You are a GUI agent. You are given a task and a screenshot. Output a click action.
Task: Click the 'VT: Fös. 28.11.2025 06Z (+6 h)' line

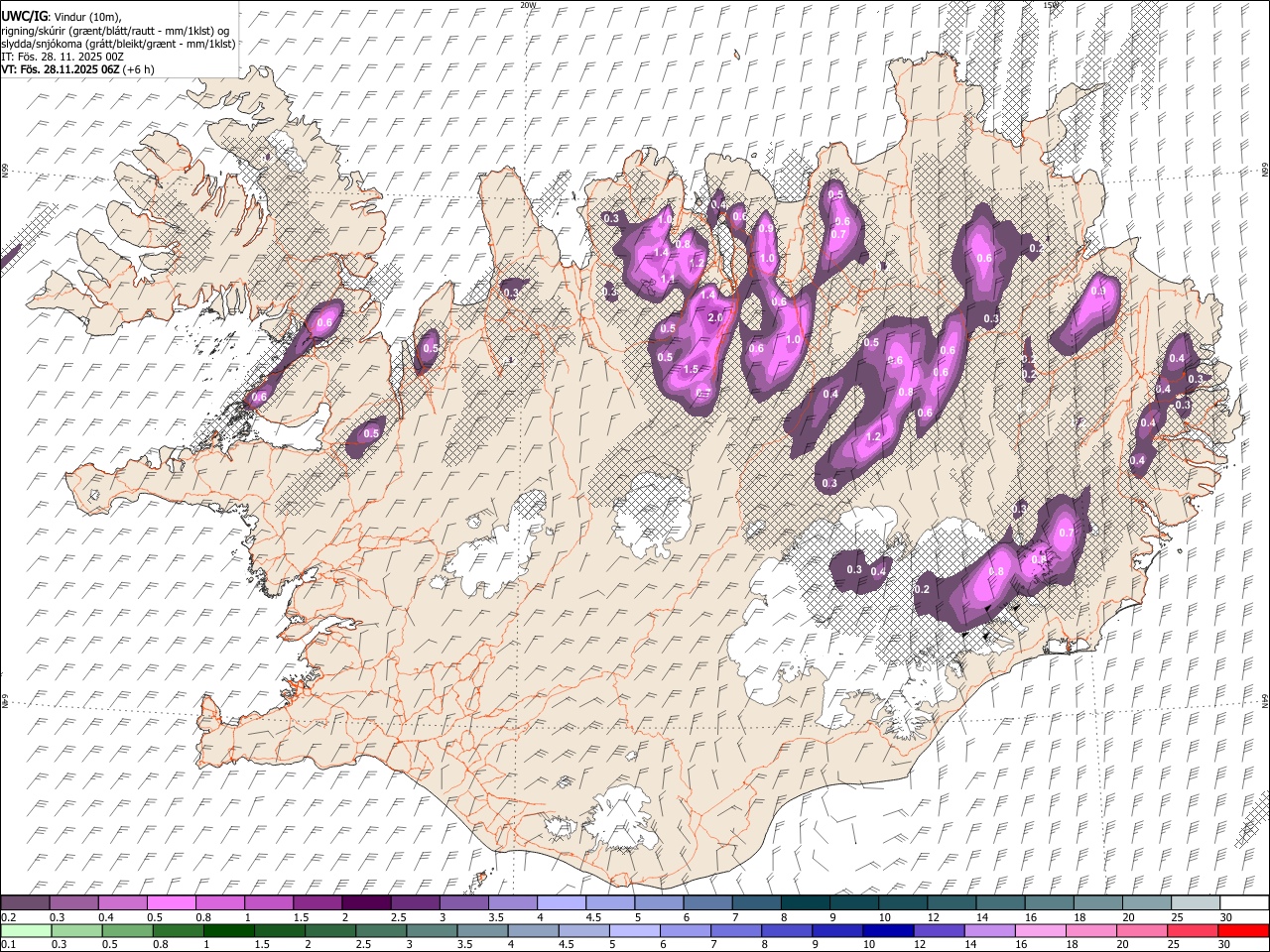[76, 69]
